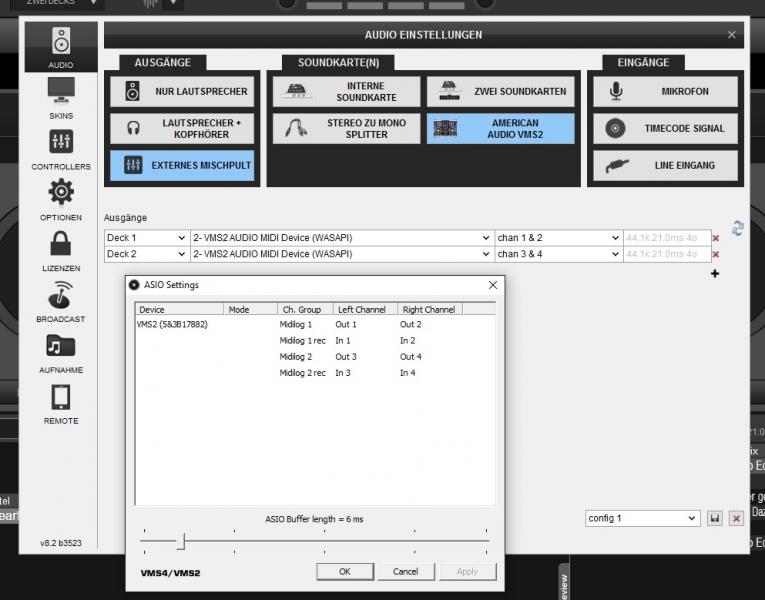Open the Controllers section
This screenshot has width=765, height=600.
click(x=61, y=149)
